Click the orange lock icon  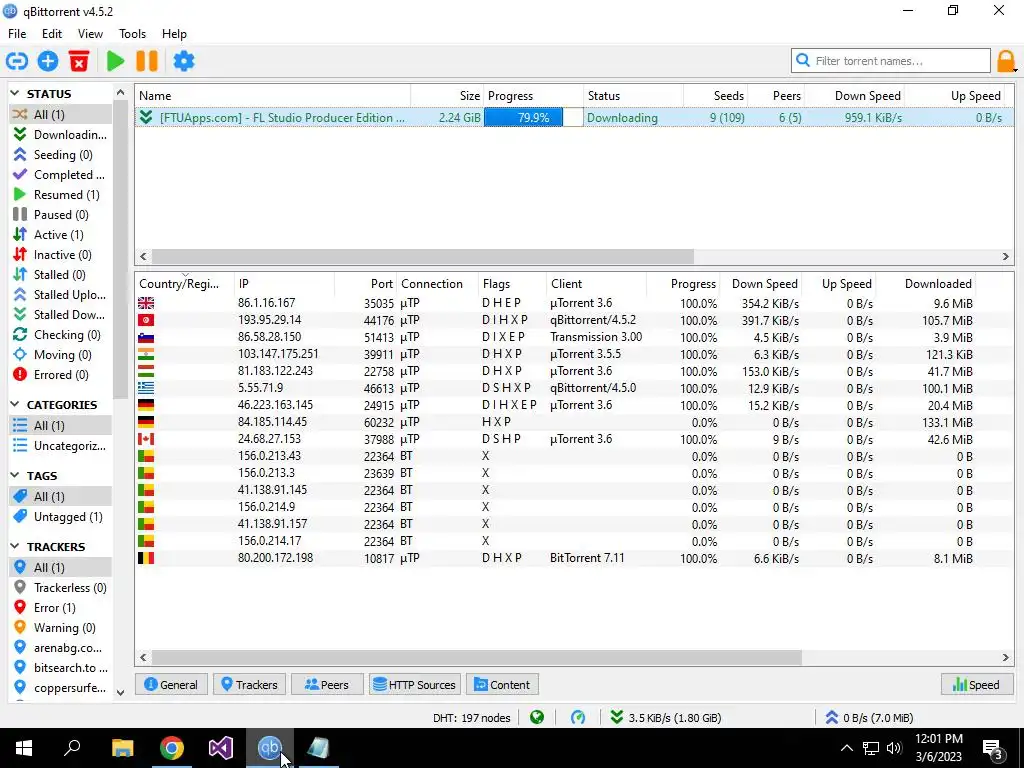[1006, 61]
